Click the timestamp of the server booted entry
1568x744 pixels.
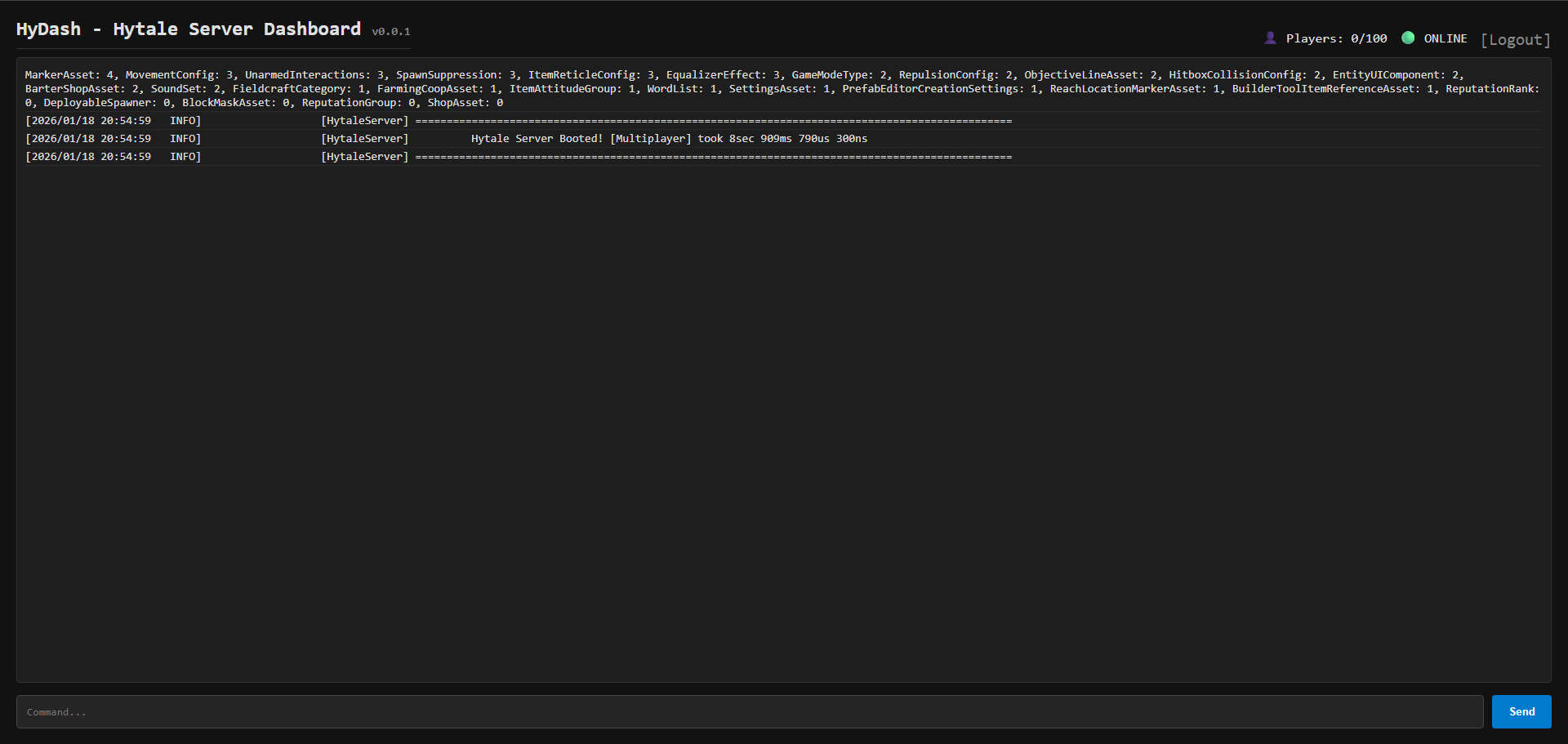point(88,139)
